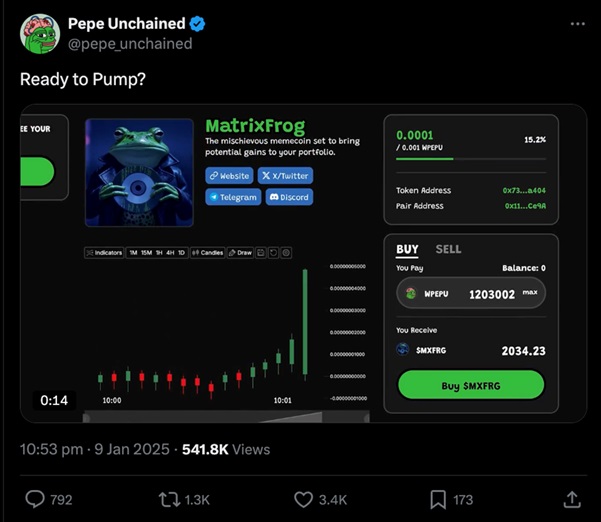Click the chart save icon

tap(262, 253)
